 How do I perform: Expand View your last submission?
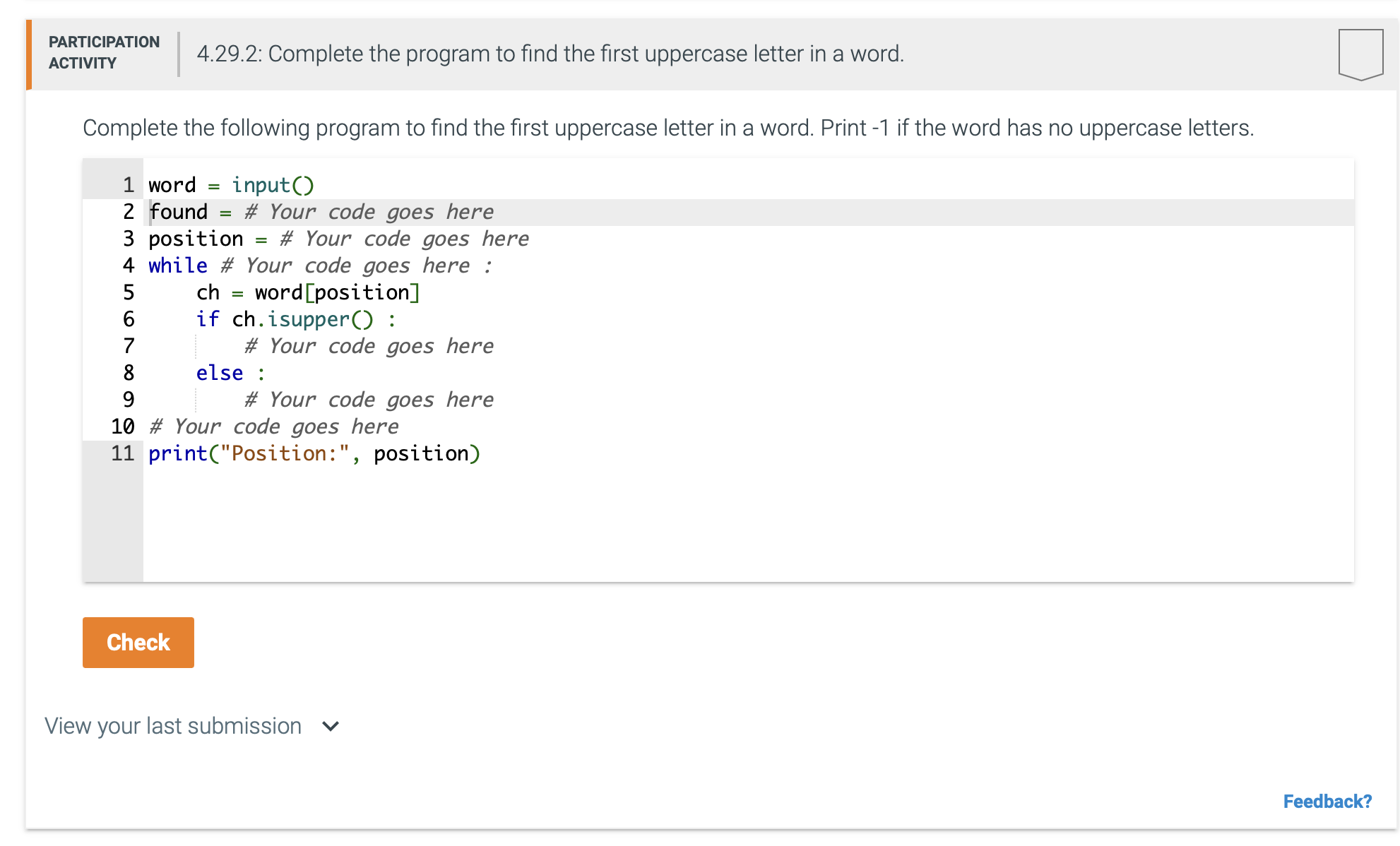point(172,725)
